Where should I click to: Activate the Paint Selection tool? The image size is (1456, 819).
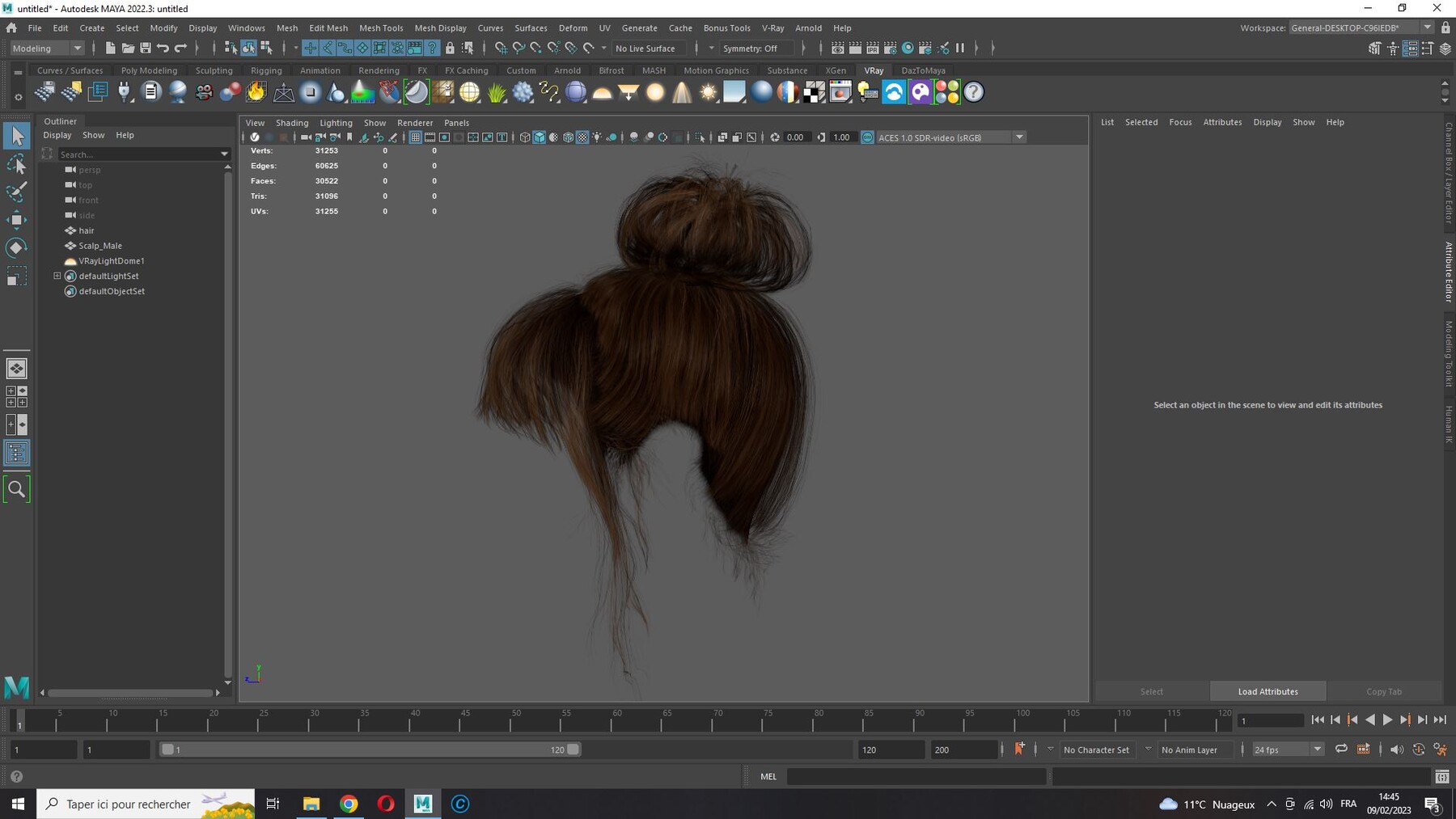tap(16, 192)
